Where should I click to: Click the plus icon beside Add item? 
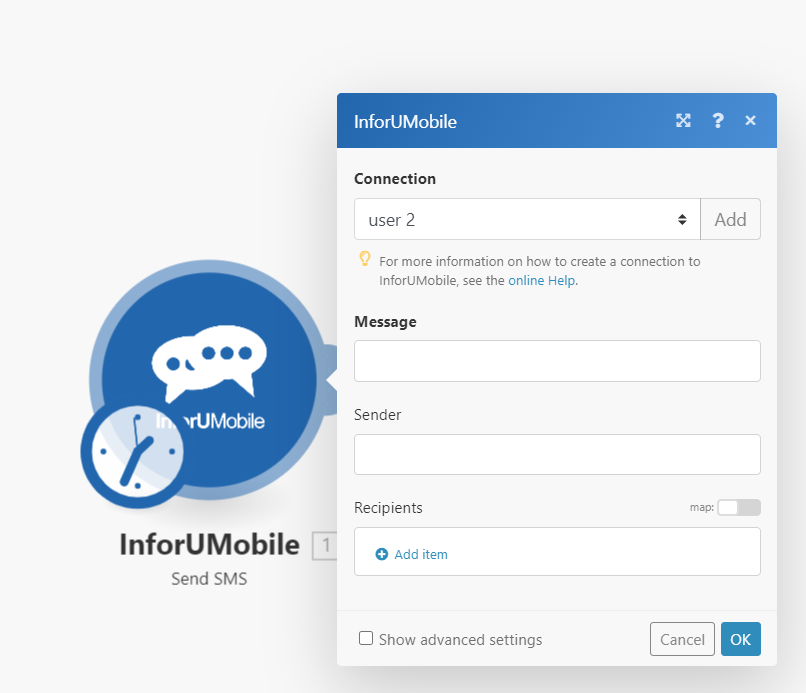(x=382, y=554)
